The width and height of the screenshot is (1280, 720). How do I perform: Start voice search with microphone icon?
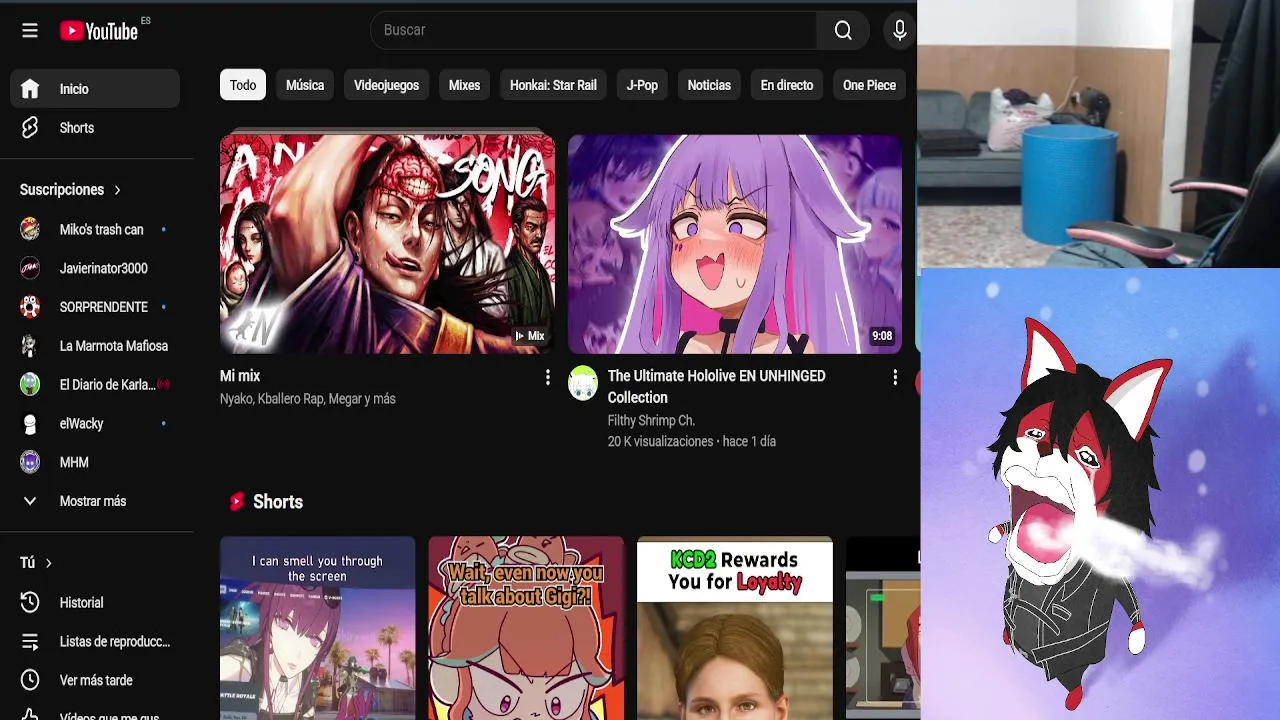coord(899,31)
